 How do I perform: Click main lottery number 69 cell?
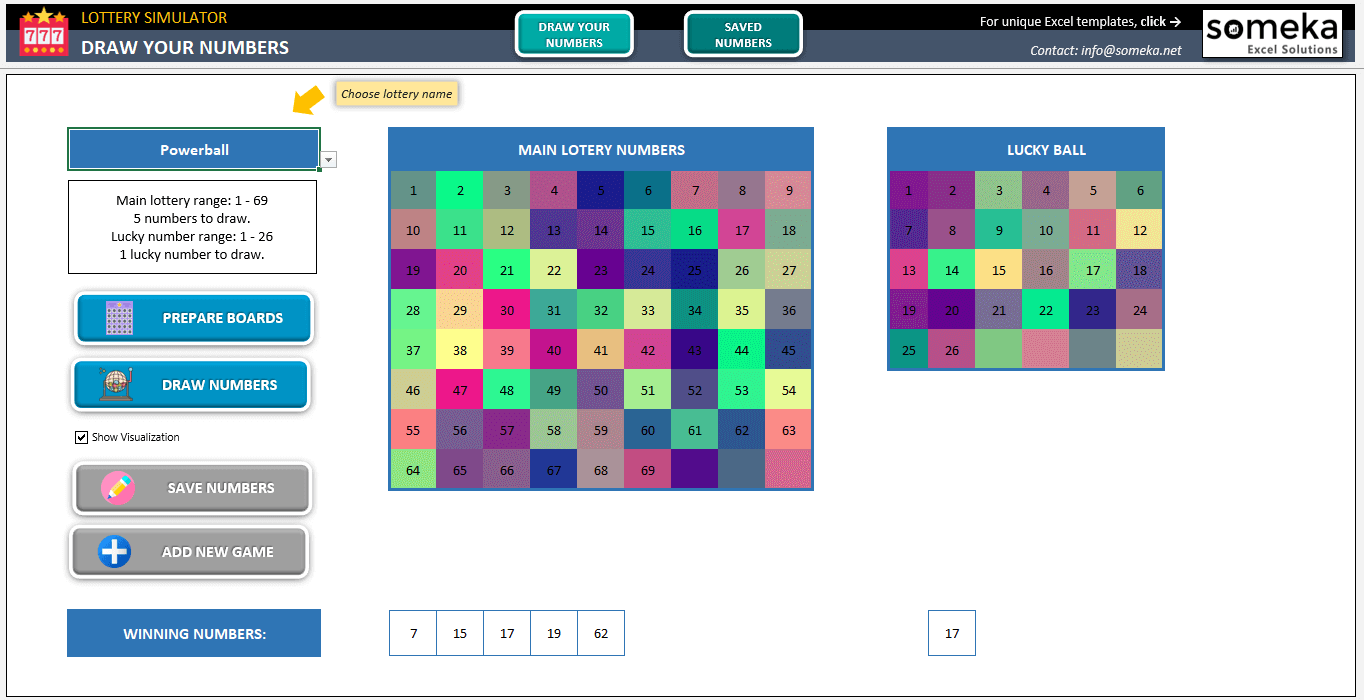pyautogui.click(x=648, y=470)
